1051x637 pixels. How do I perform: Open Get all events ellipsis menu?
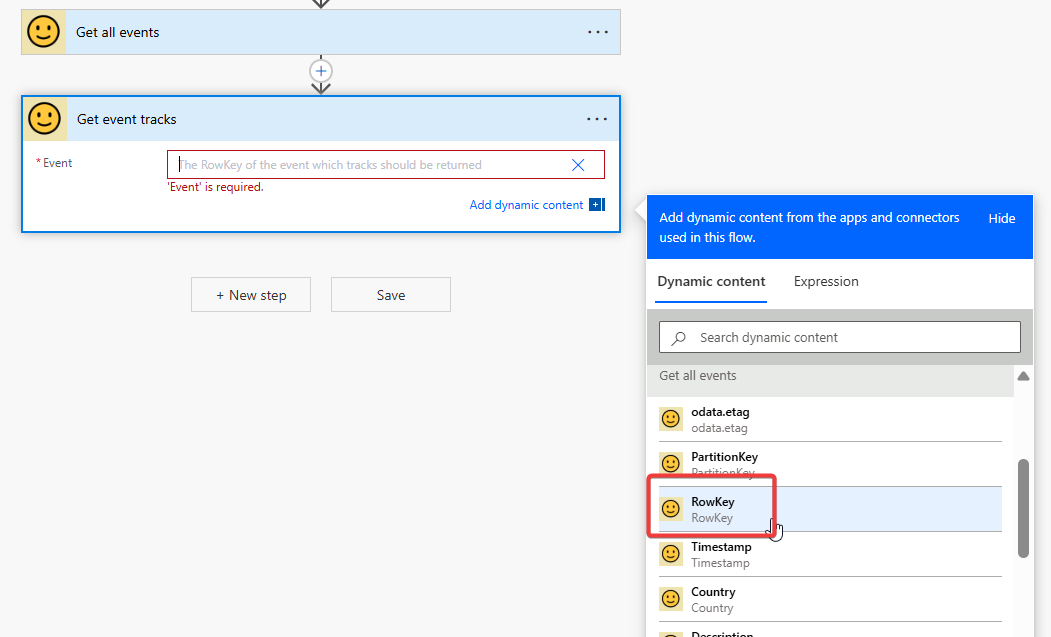(x=597, y=32)
